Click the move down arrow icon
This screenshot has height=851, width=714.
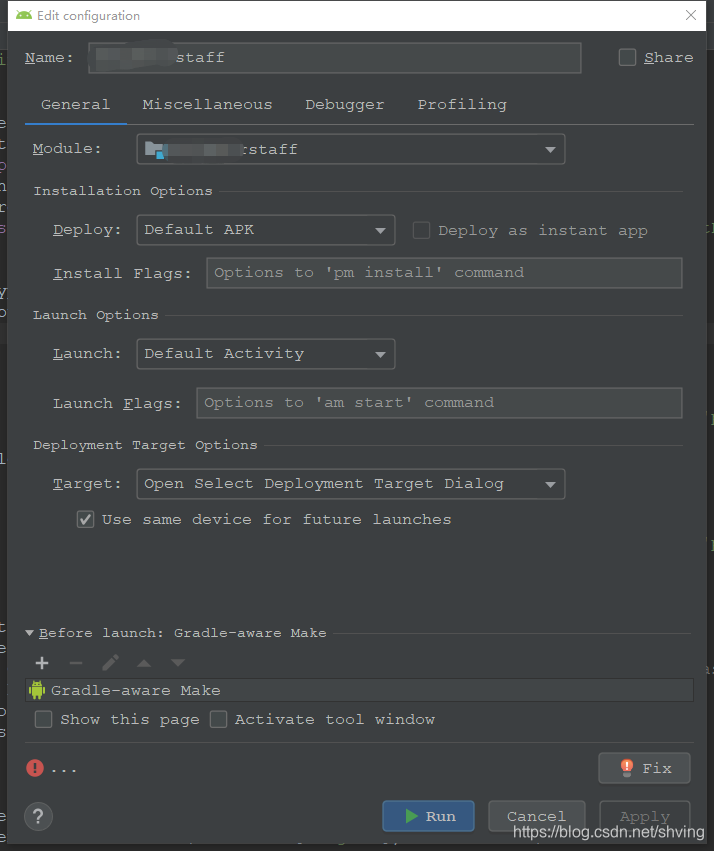(176, 662)
